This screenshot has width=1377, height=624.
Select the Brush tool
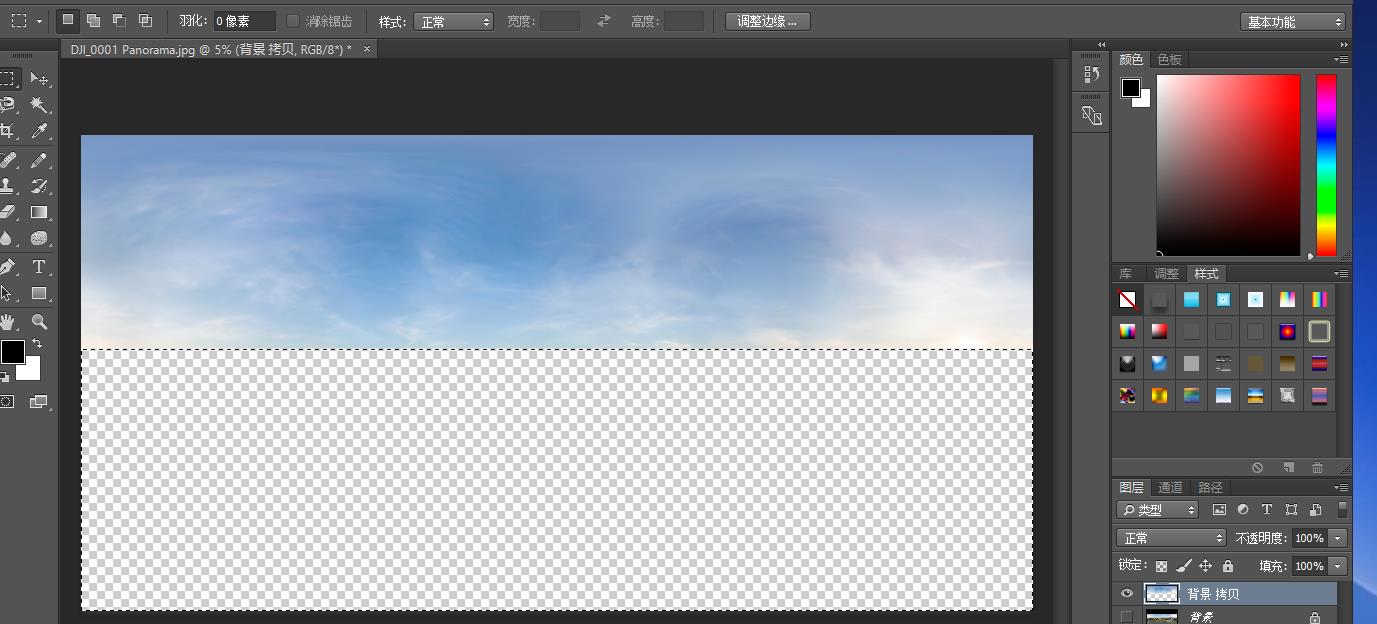39,160
